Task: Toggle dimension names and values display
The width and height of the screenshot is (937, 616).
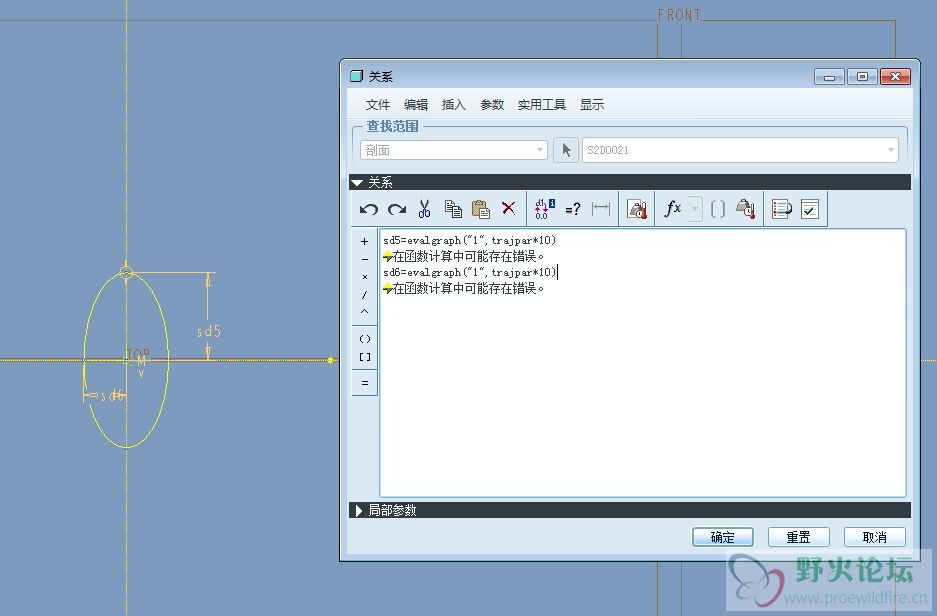Action: click(x=544, y=209)
